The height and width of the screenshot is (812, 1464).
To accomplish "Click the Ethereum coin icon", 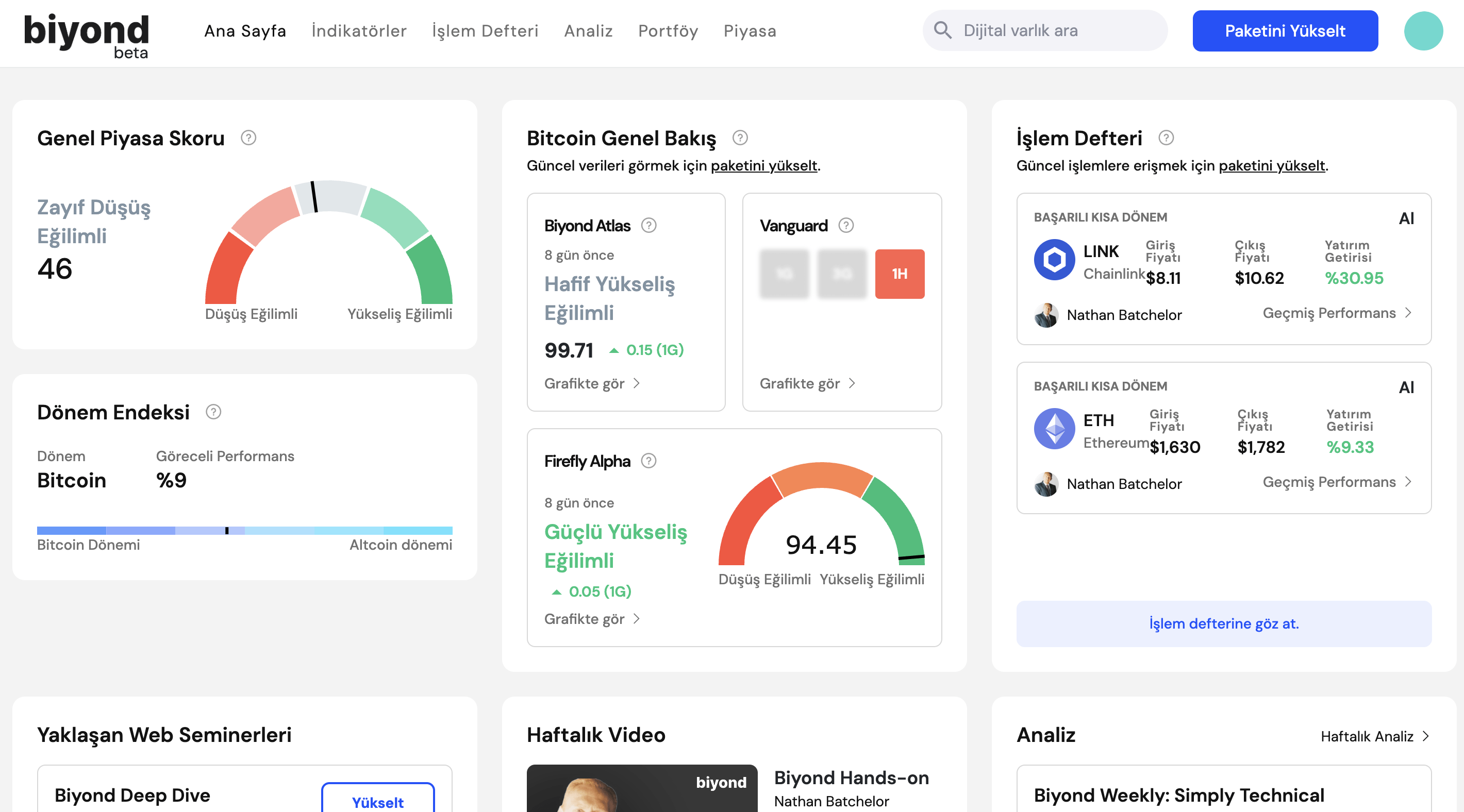I will tap(1054, 429).
